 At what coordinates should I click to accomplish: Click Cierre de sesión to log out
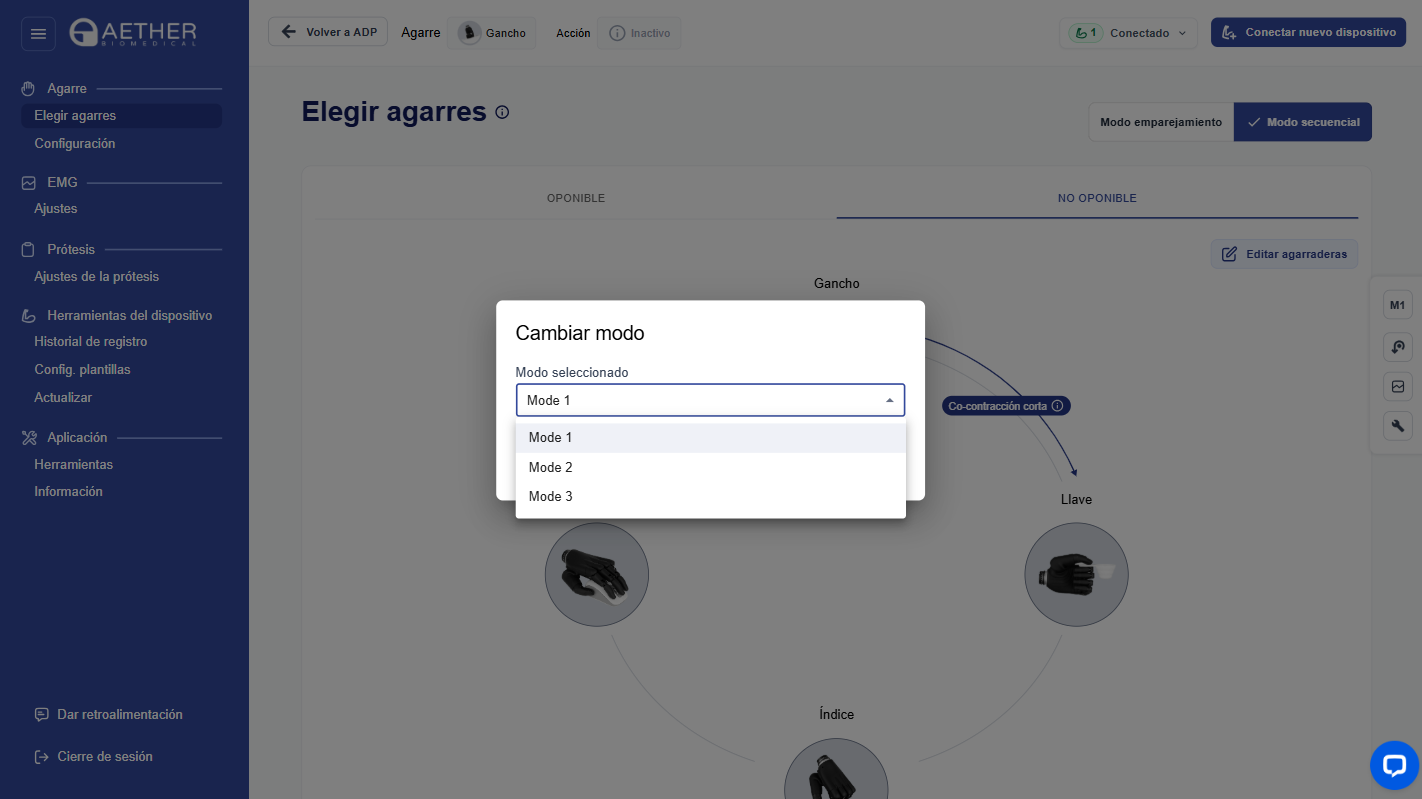click(x=94, y=757)
